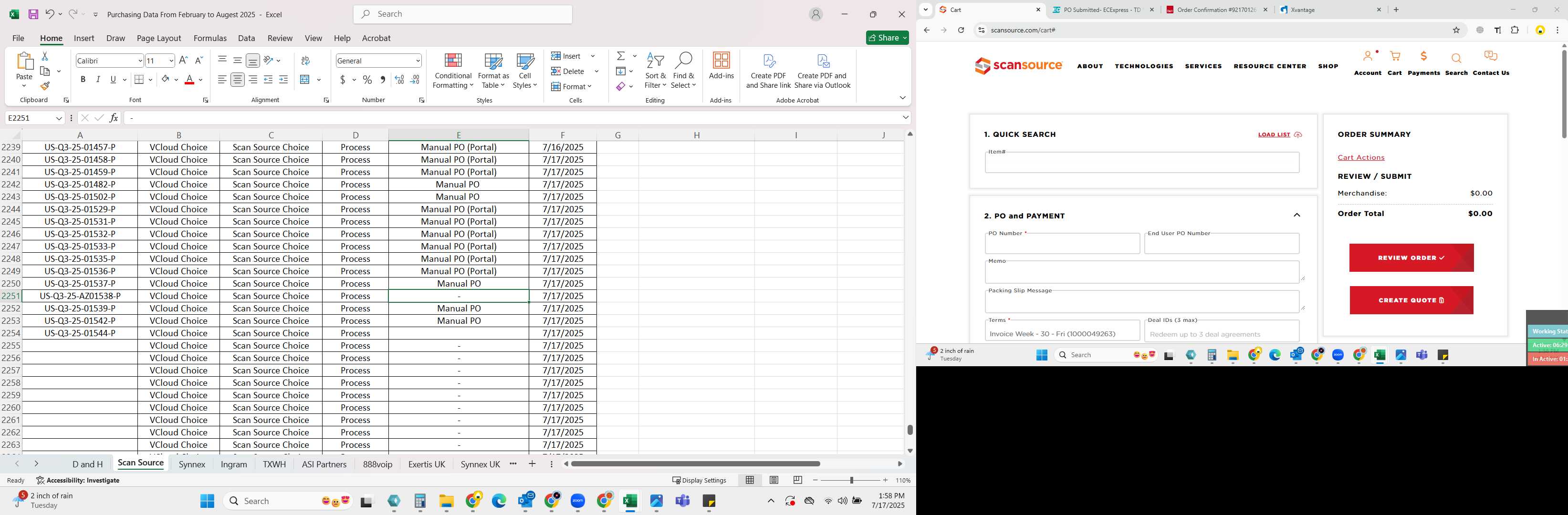This screenshot has width=1568, height=515.
Task: Click the Undo arrow icon in Excel
Action: tap(50, 14)
